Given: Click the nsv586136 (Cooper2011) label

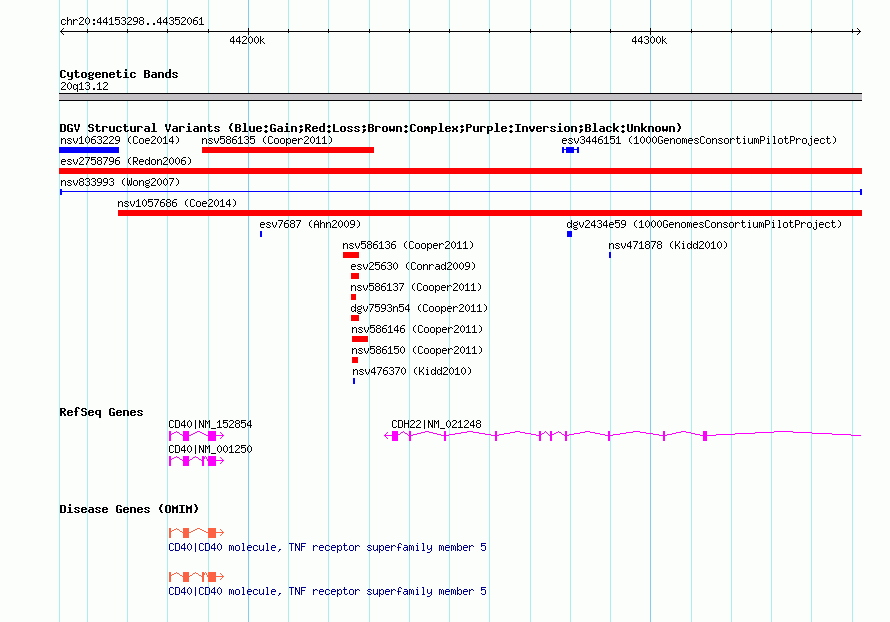Looking at the screenshot, I should (408, 245).
